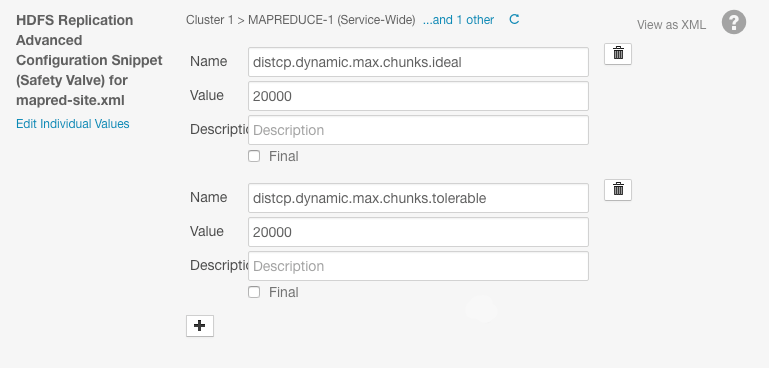Click the HDFS Replication Advanced Configuration Snippet heading
The image size is (769, 368).
[x=89, y=60]
